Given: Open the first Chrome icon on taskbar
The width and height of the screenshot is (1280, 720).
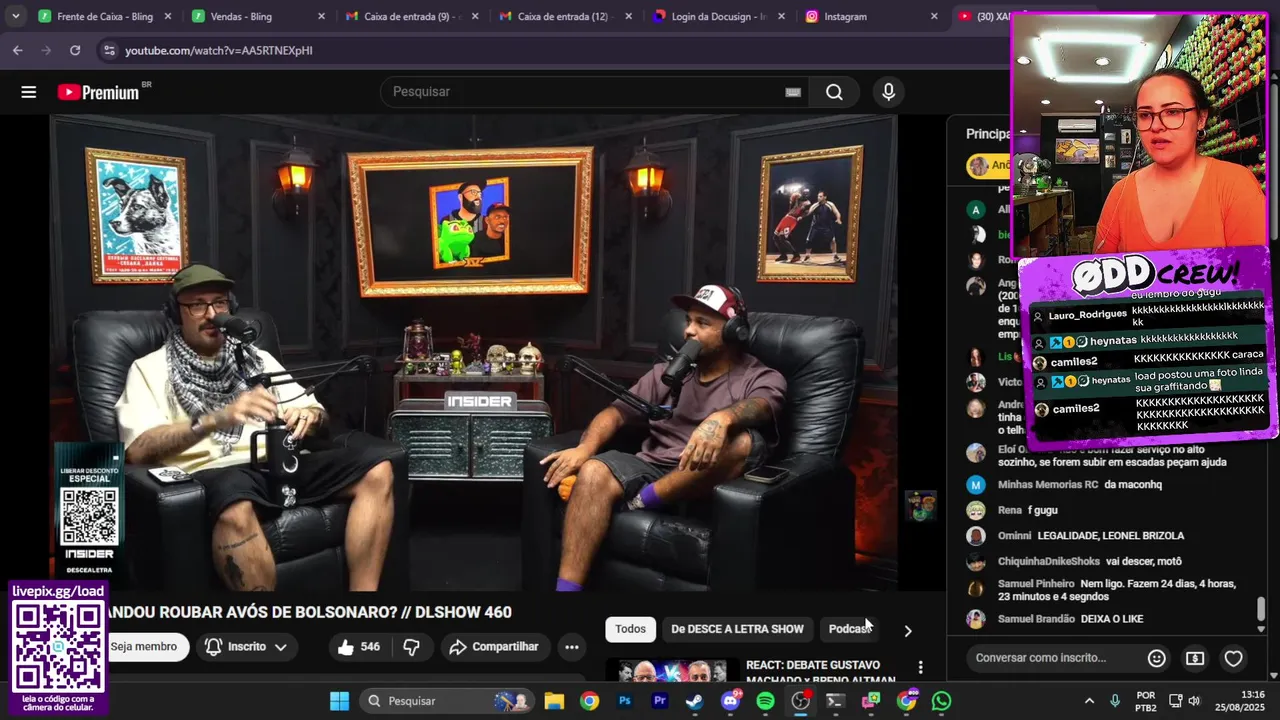Looking at the screenshot, I should point(589,701).
